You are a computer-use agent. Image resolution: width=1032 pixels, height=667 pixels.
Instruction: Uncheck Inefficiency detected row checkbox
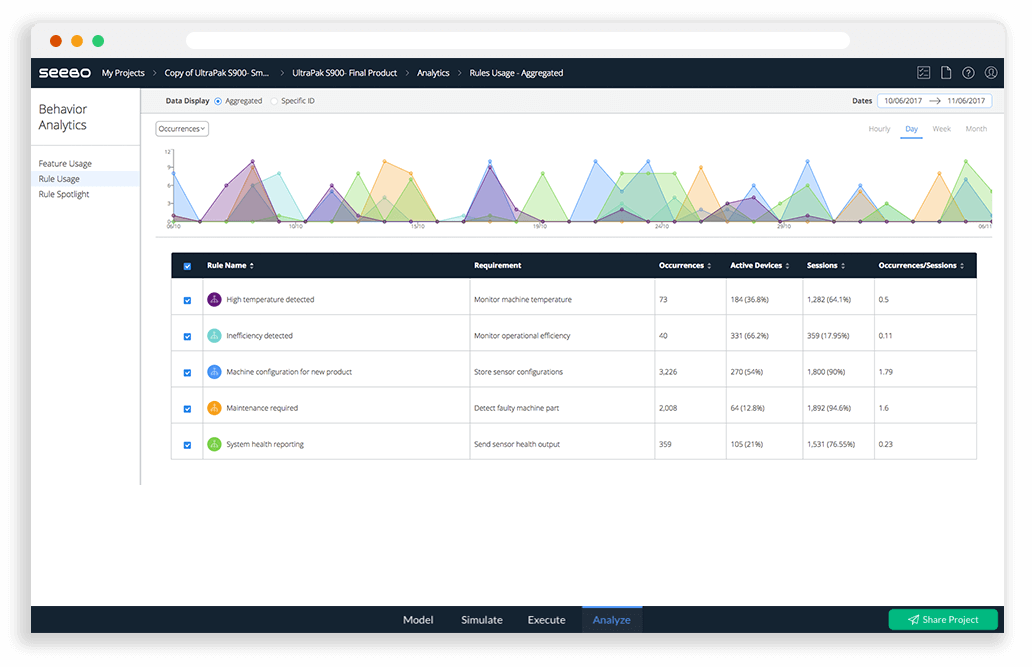coord(188,336)
